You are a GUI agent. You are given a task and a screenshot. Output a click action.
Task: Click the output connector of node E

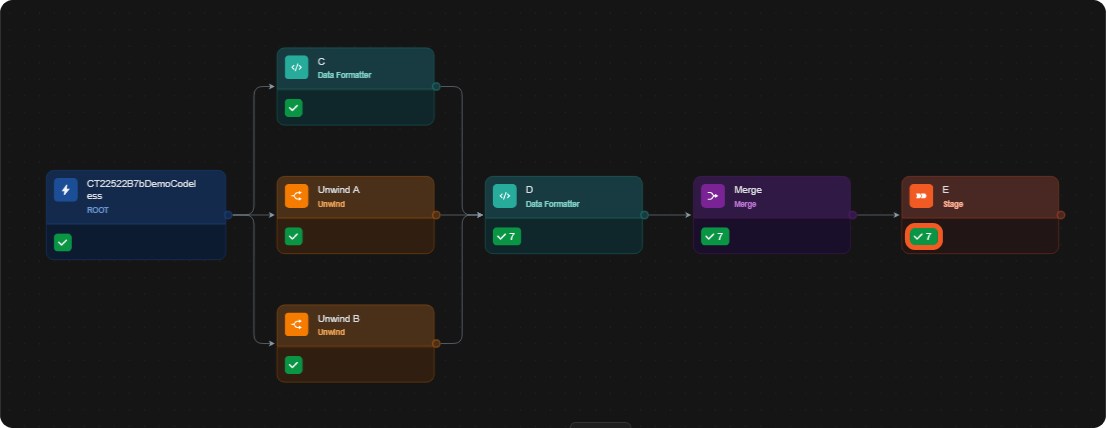(1060, 215)
